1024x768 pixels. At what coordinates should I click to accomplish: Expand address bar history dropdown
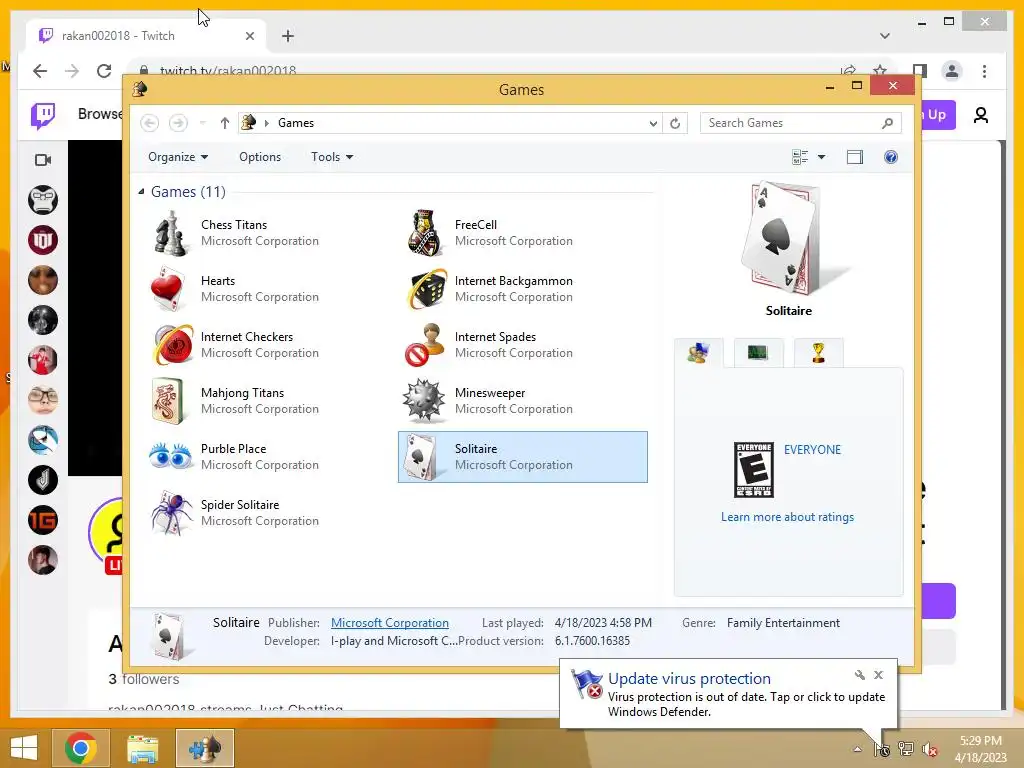coord(653,123)
